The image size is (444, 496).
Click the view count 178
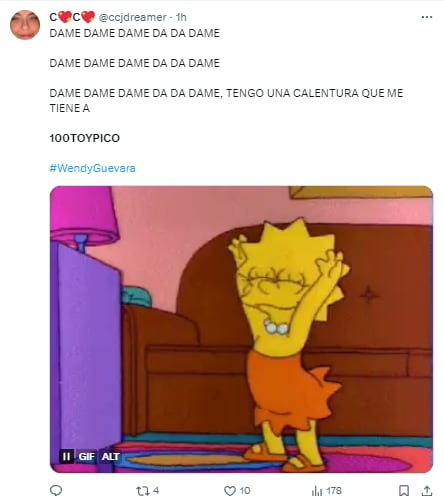(x=334, y=491)
